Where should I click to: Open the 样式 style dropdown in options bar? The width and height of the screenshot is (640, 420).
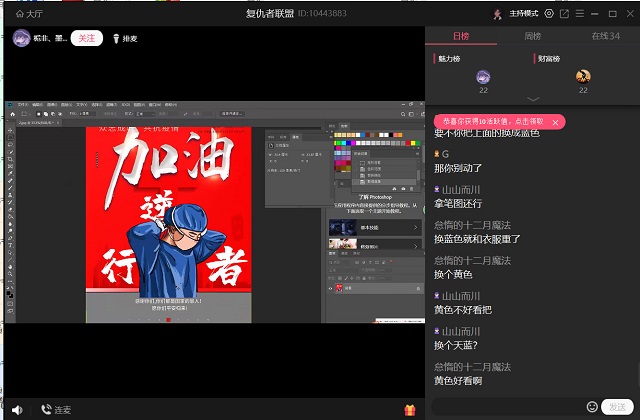click(145, 114)
